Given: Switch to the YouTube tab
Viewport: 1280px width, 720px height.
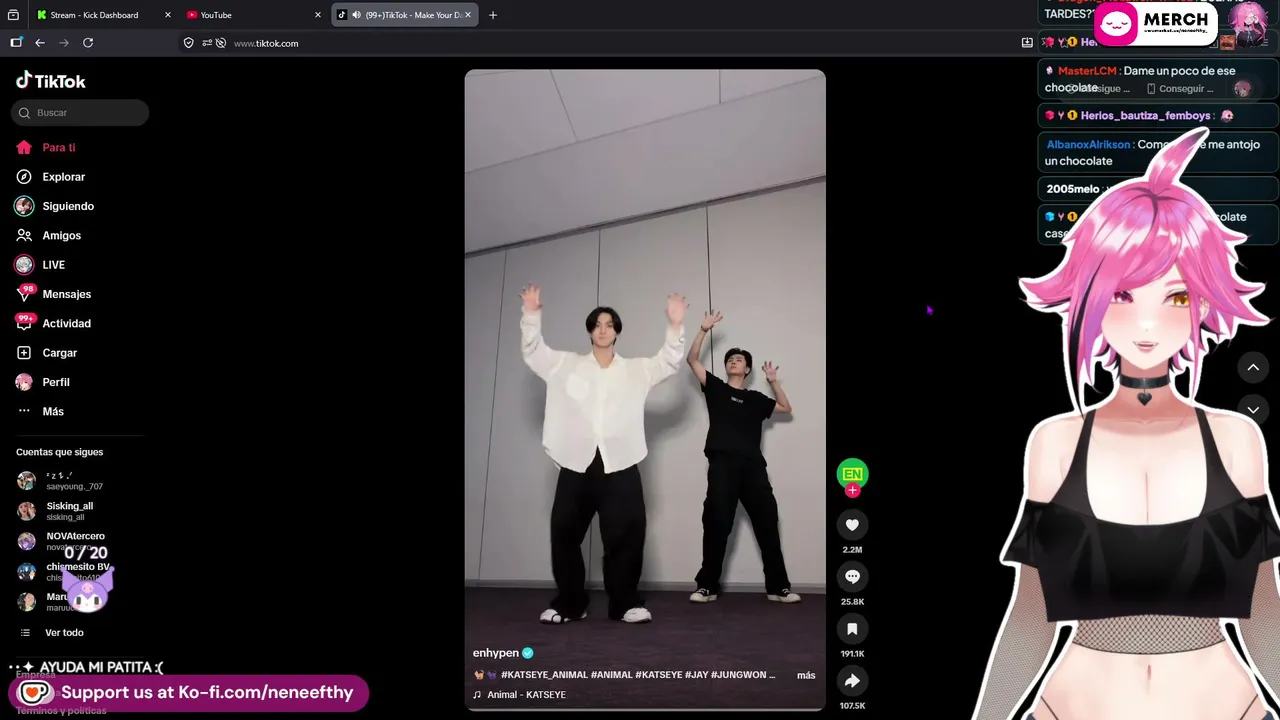Looking at the screenshot, I should click(254, 15).
